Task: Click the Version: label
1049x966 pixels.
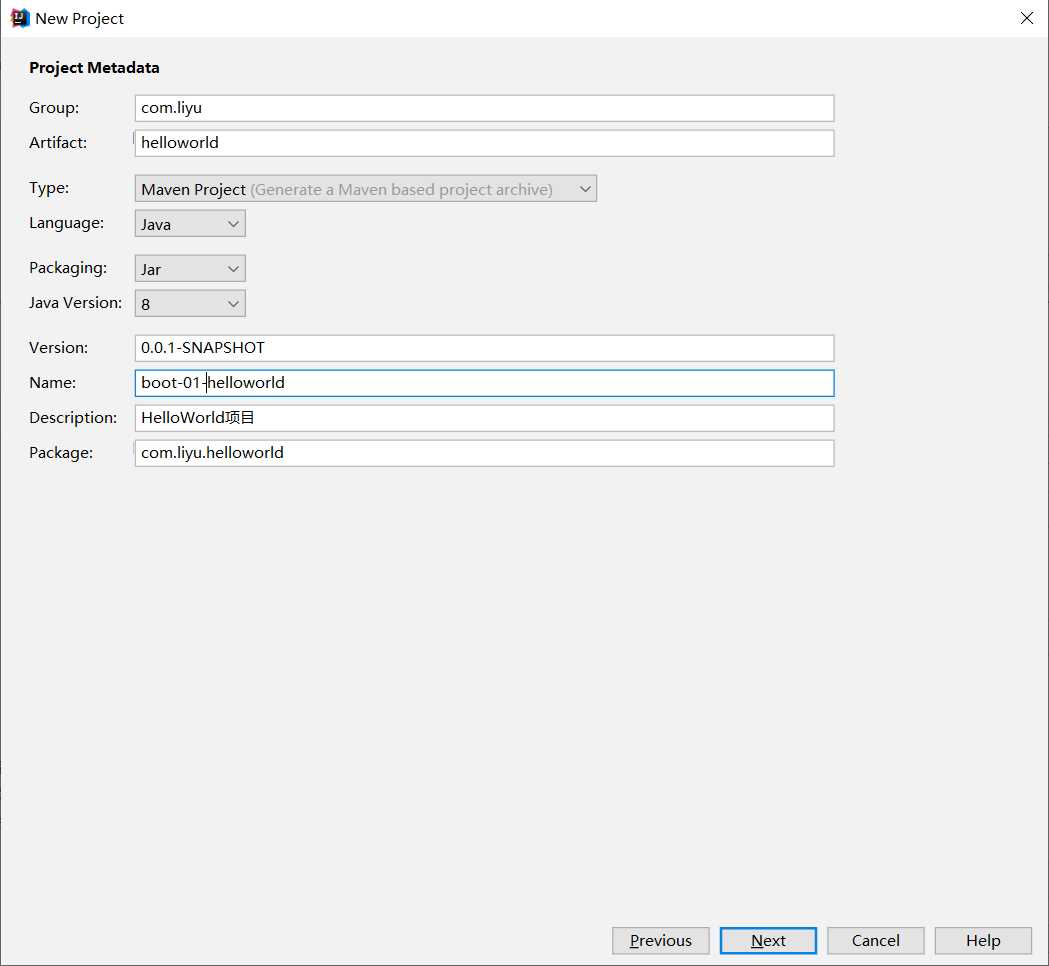Action: tap(58, 348)
